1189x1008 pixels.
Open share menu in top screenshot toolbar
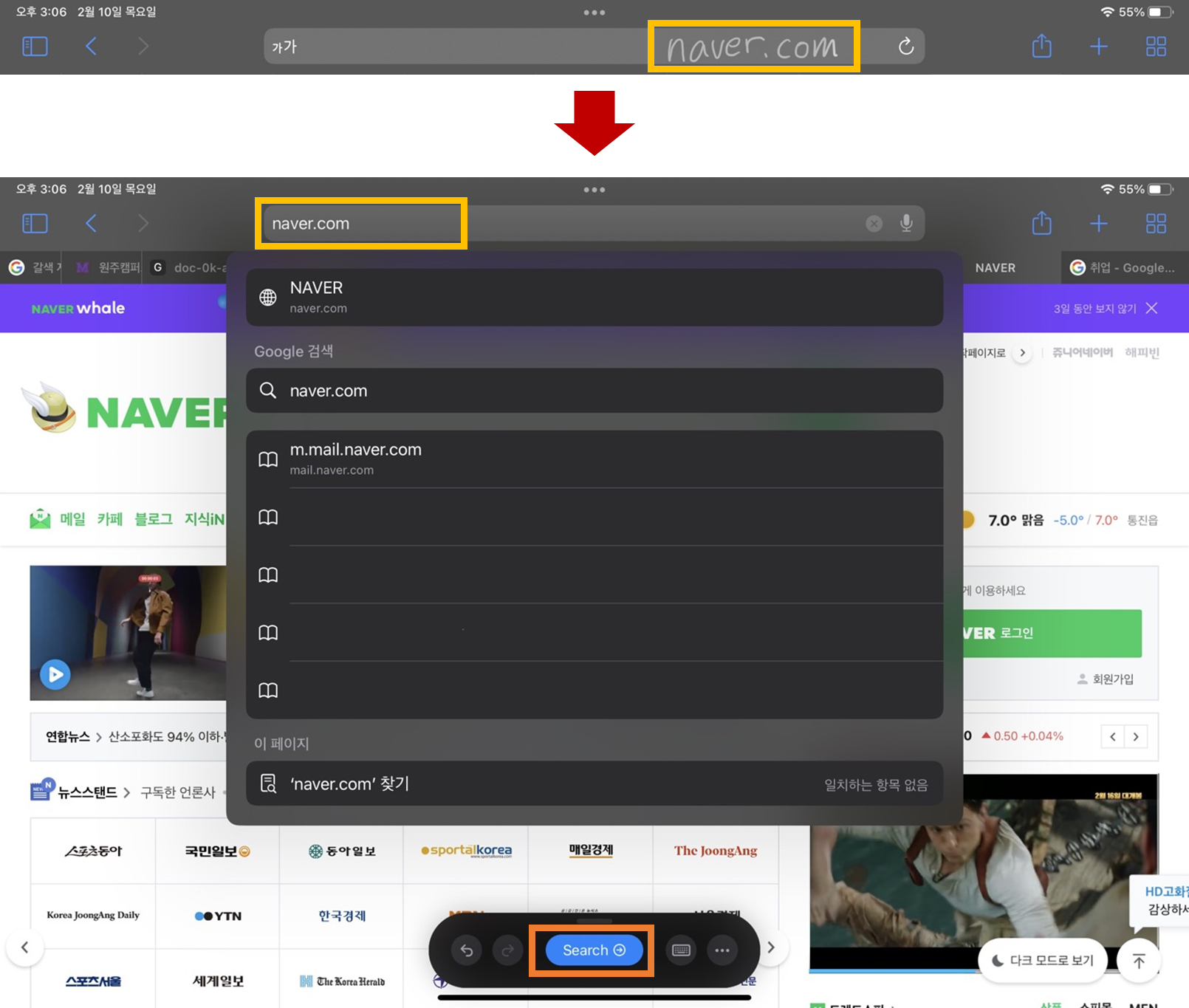coord(1041,46)
